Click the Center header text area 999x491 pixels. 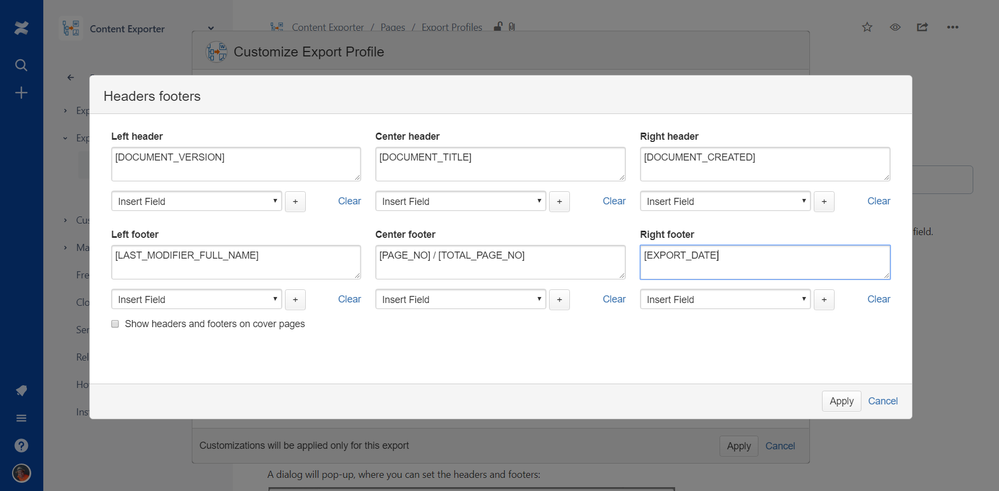[x=500, y=164]
